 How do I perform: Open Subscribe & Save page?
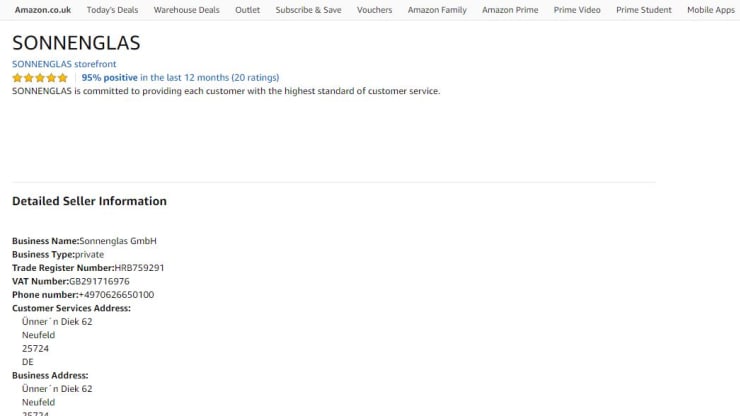[308, 10]
